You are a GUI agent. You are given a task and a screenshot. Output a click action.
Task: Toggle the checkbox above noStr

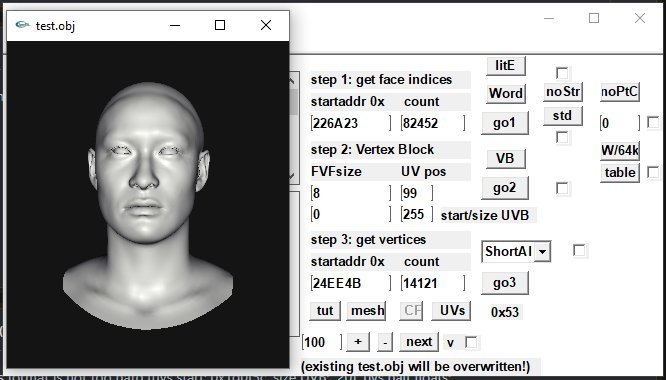[x=562, y=73]
